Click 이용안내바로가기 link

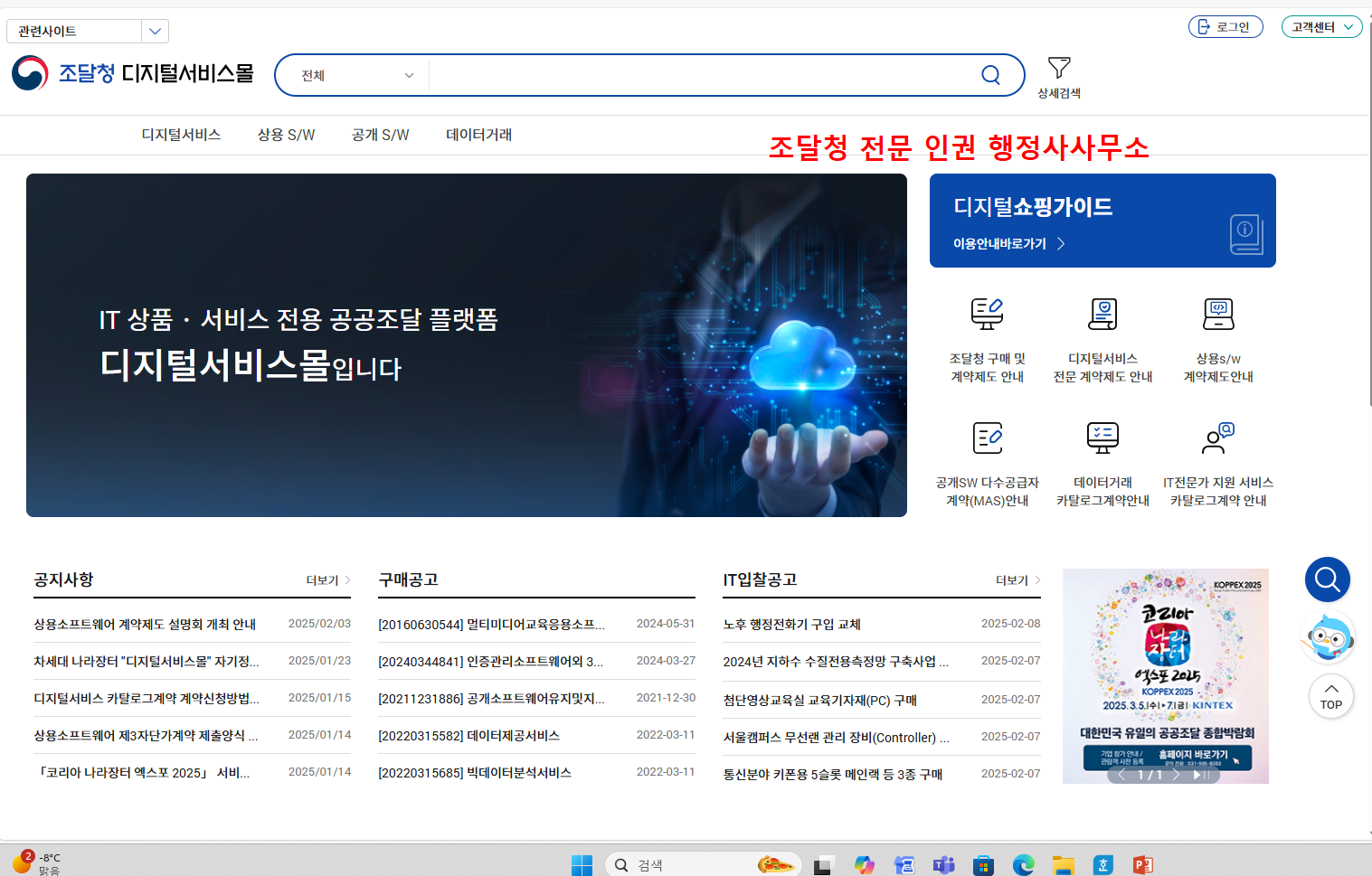click(1008, 244)
